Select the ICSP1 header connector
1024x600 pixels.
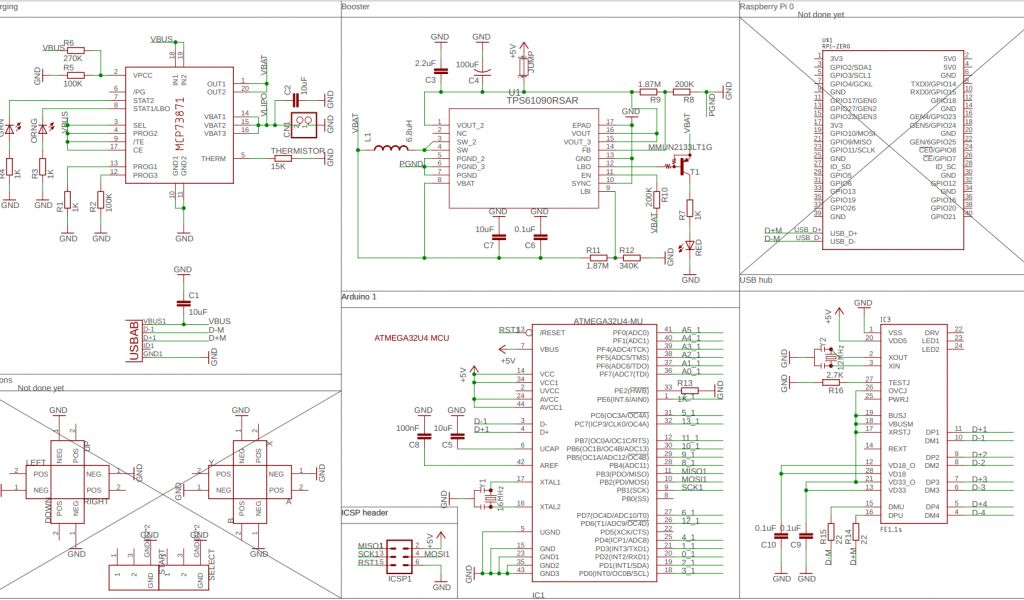pos(401,553)
